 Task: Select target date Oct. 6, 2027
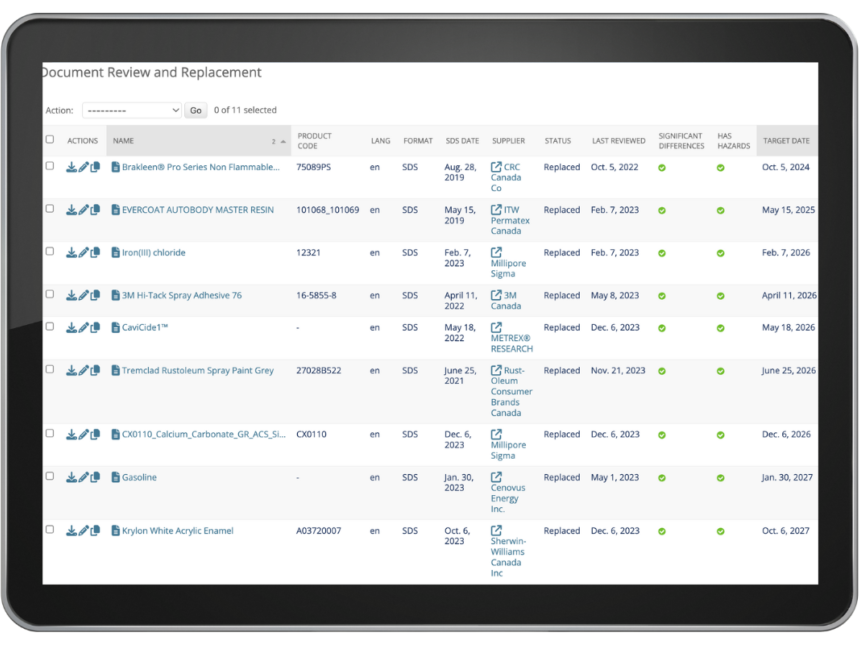point(785,531)
